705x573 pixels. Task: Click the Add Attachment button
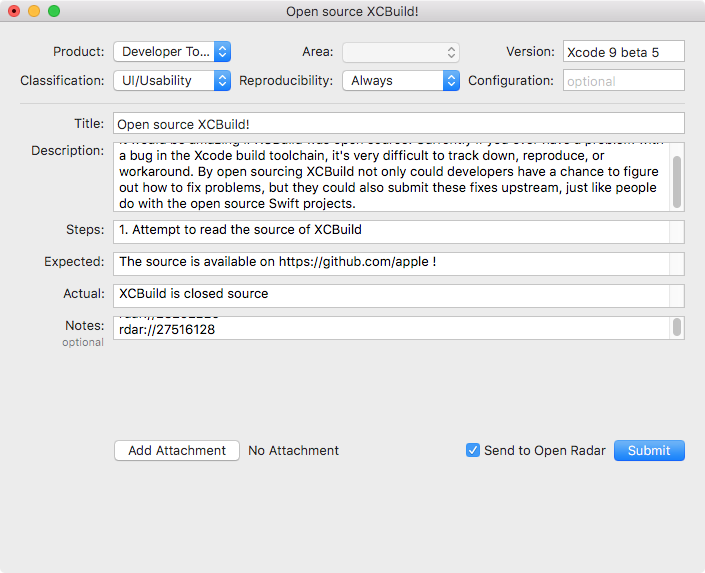point(177,451)
